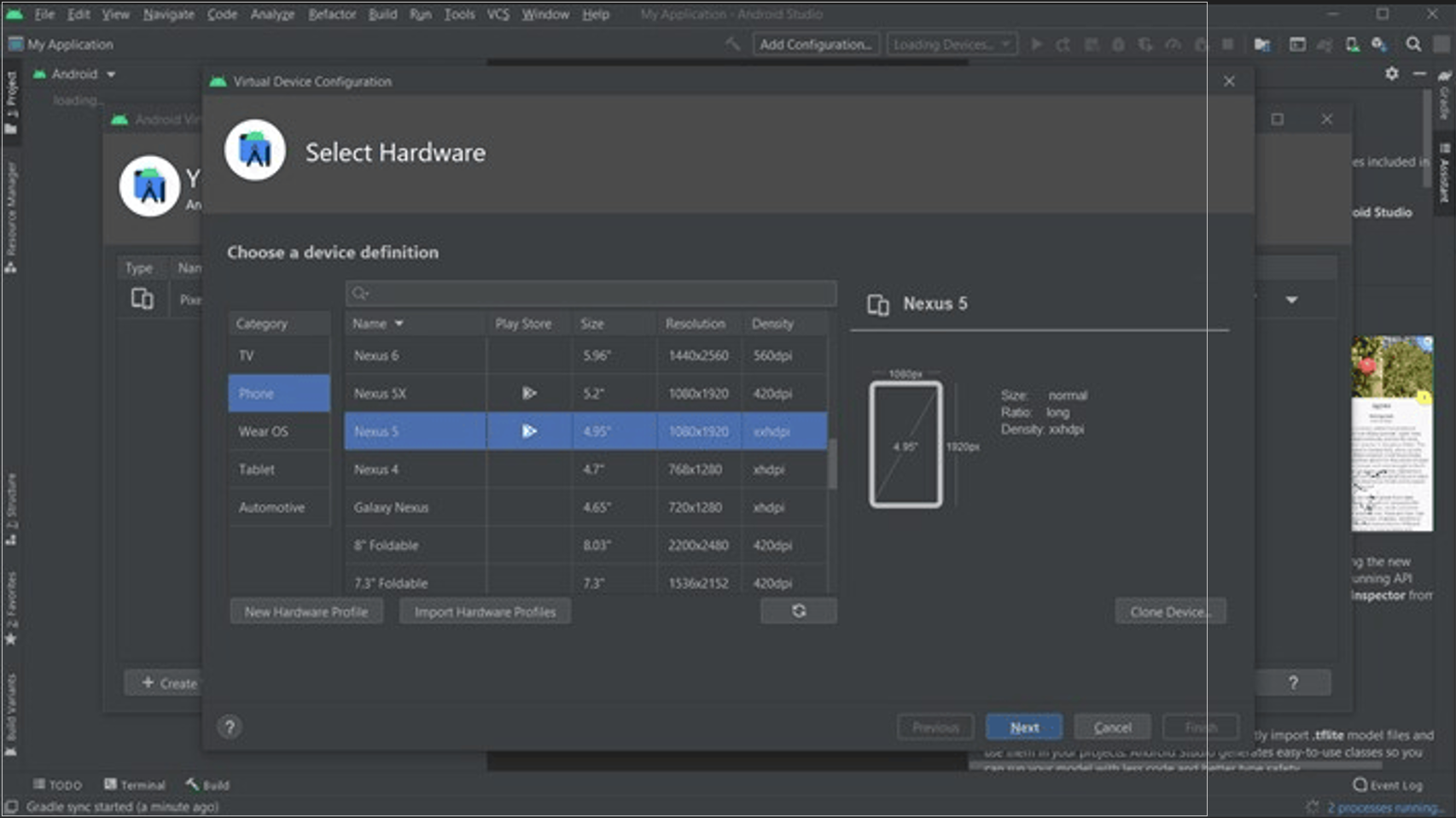Screen dimensions: 1456x818
Task: Open Project Structure from the toolbar
Action: click(1262, 44)
